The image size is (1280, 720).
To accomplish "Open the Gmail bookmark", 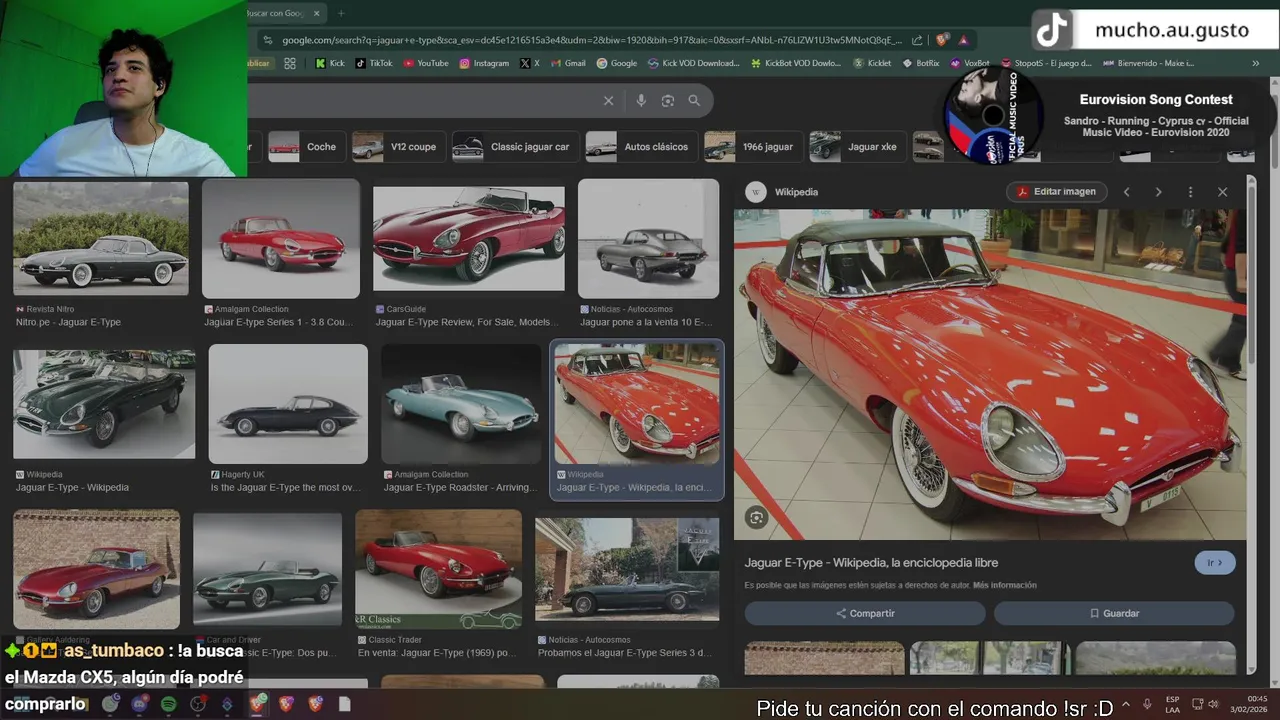I will tap(568, 63).
